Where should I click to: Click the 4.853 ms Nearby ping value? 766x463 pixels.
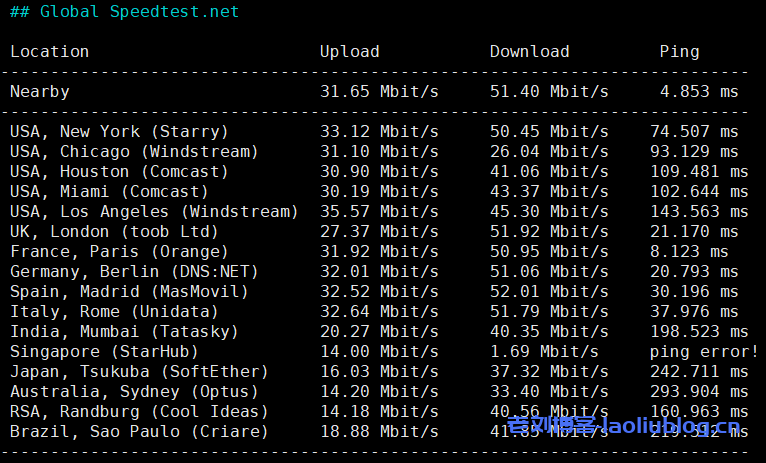point(699,92)
